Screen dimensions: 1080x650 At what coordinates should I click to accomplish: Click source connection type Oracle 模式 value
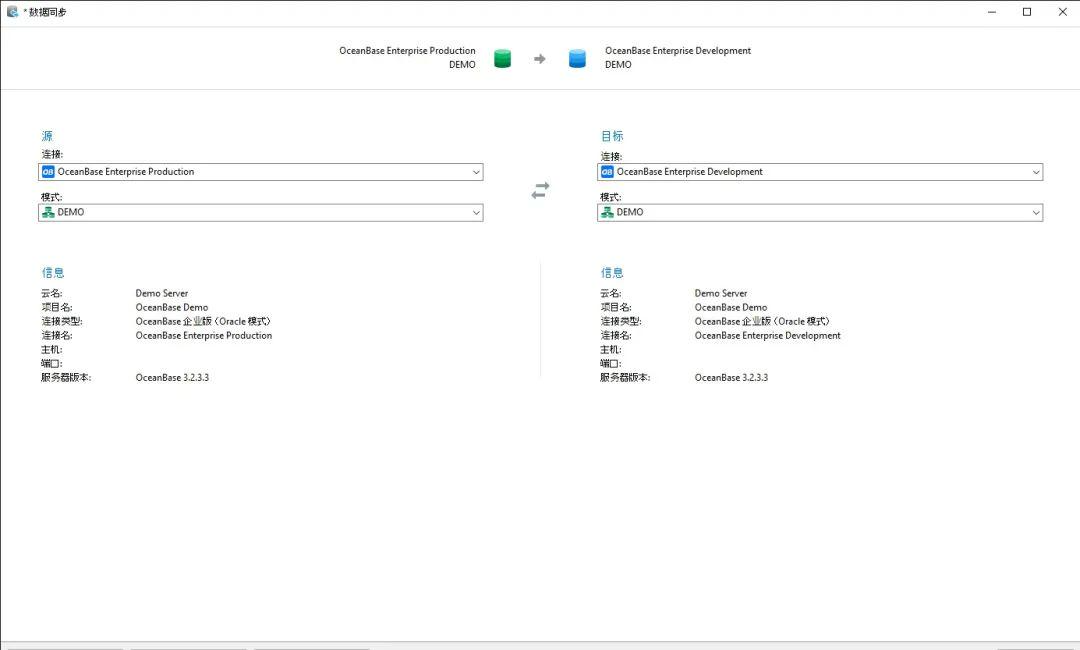(x=203, y=322)
